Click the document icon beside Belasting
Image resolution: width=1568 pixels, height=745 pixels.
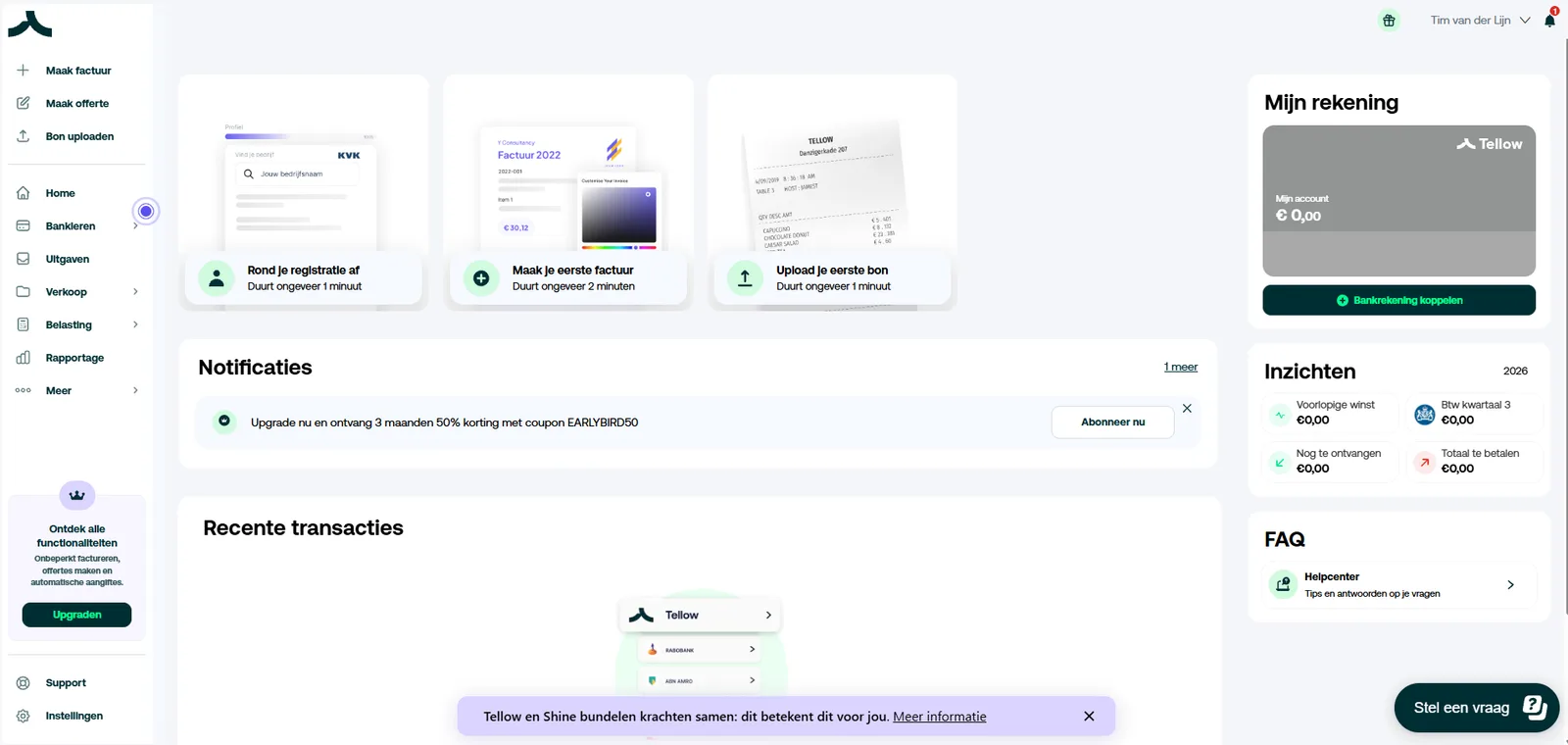coord(23,324)
